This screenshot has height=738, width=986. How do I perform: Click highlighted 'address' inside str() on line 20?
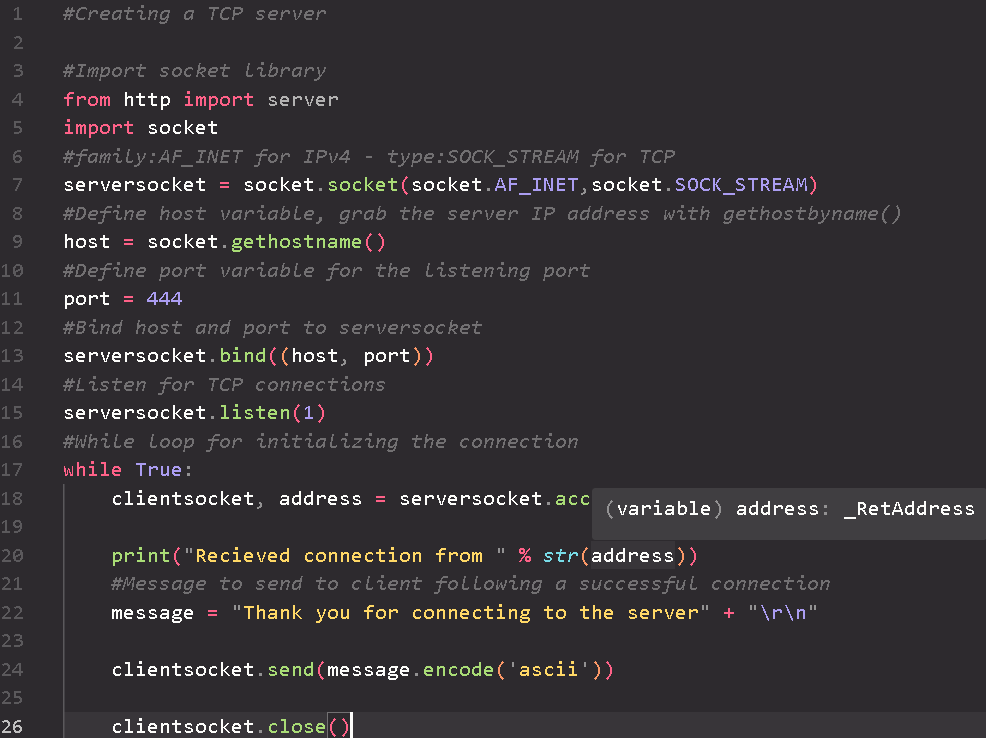click(632, 556)
